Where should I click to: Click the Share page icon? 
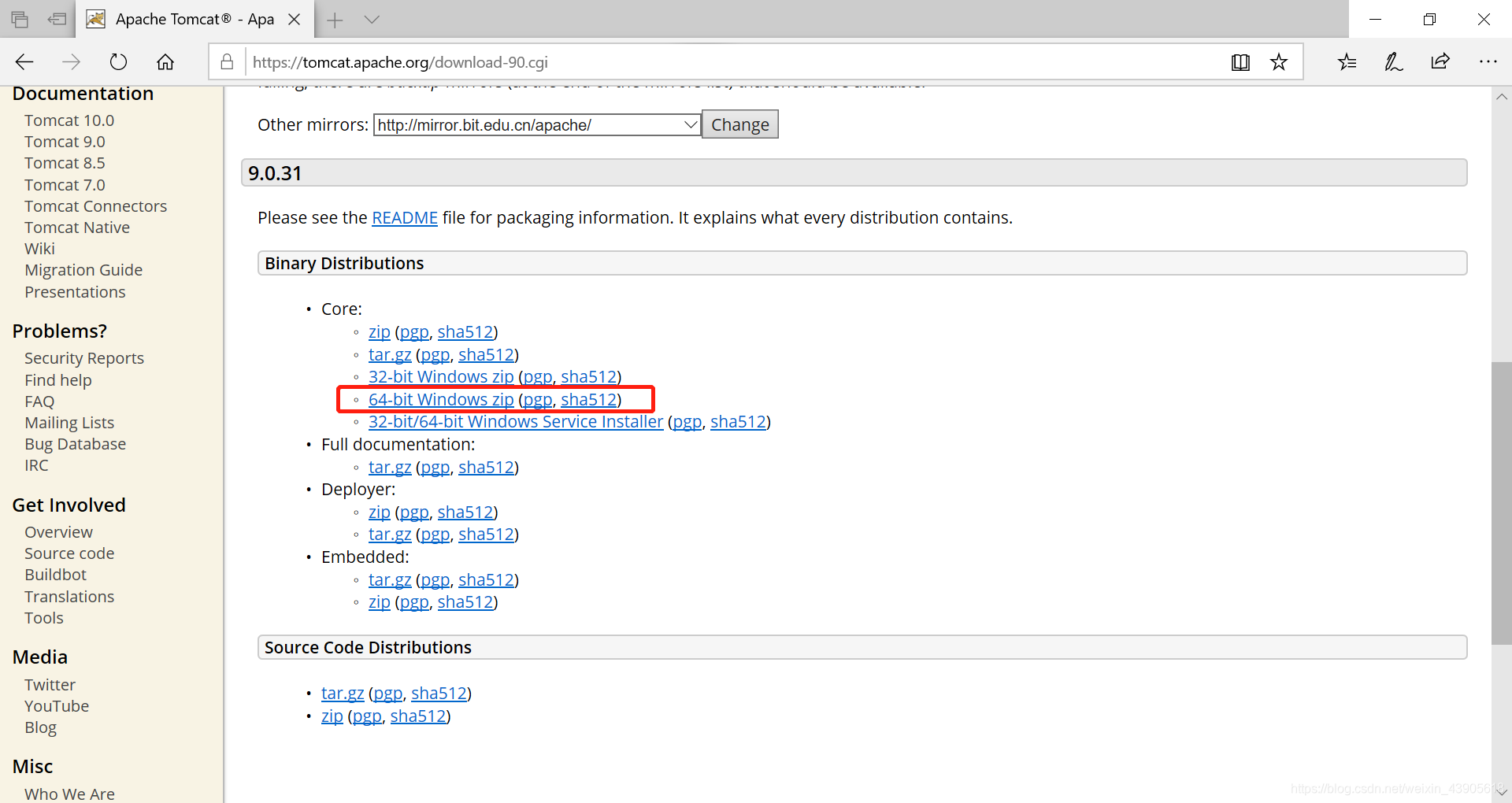1440,62
